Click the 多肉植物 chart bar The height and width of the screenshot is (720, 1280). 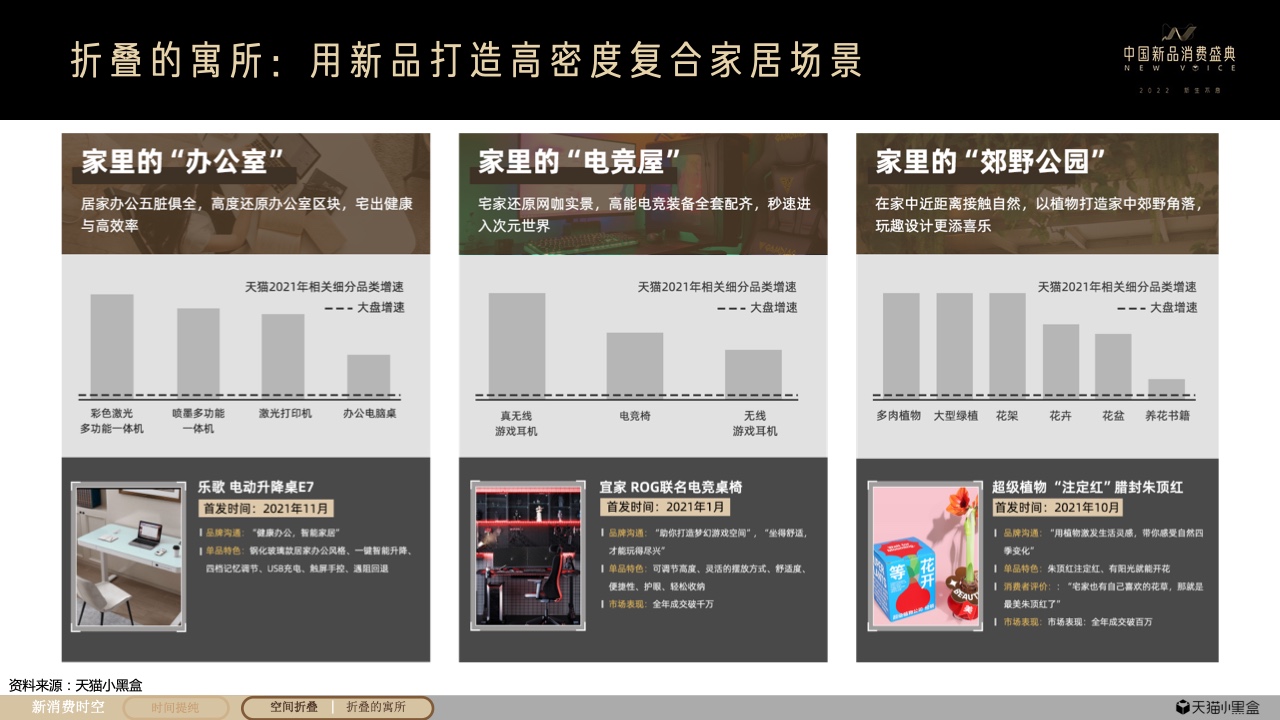click(901, 344)
